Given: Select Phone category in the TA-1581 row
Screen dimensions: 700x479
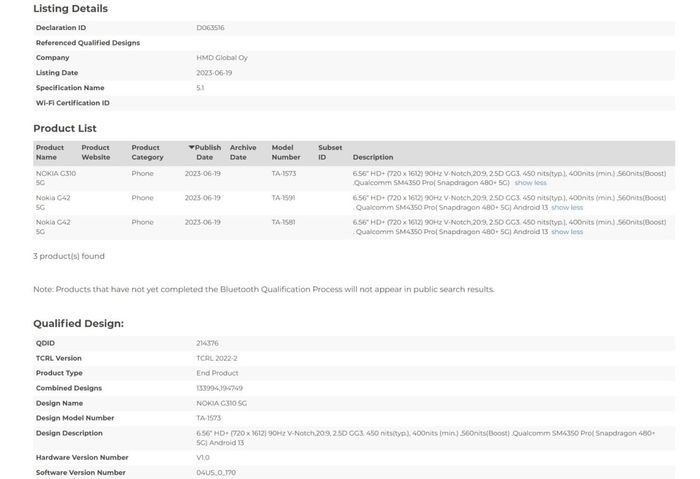Looking at the screenshot, I should click(142, 222).
